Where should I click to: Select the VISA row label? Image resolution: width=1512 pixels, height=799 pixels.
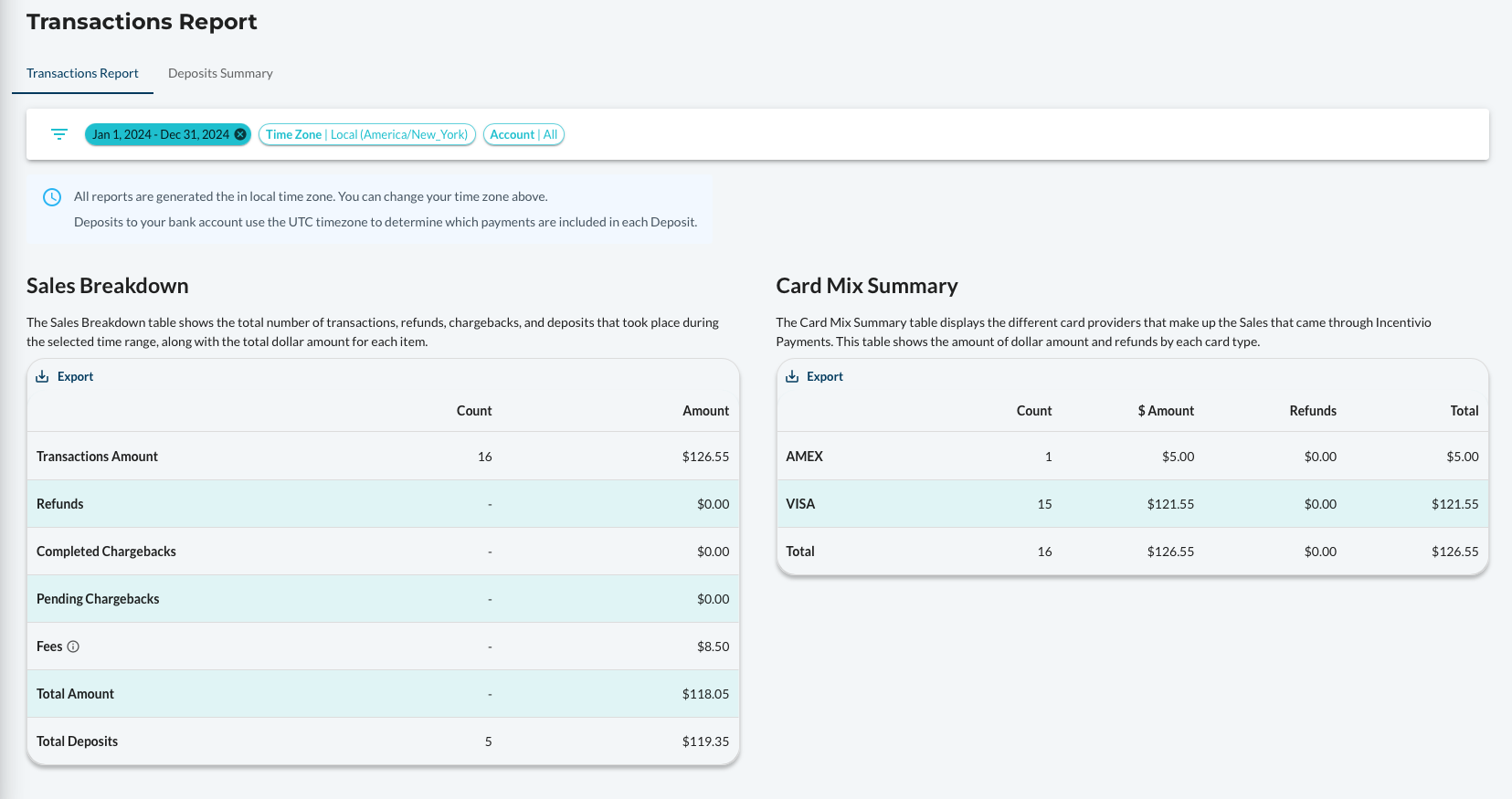[x=800, y=504]
